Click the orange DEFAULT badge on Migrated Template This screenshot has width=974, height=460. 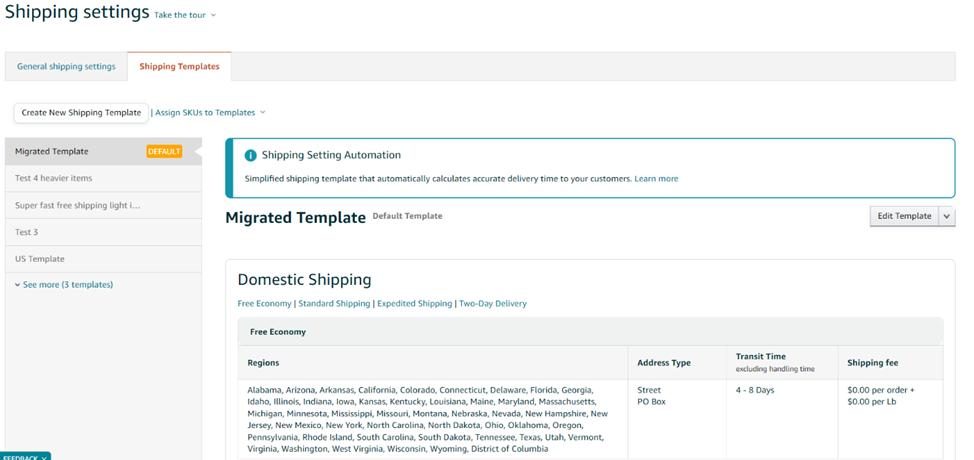pos(164,152)
